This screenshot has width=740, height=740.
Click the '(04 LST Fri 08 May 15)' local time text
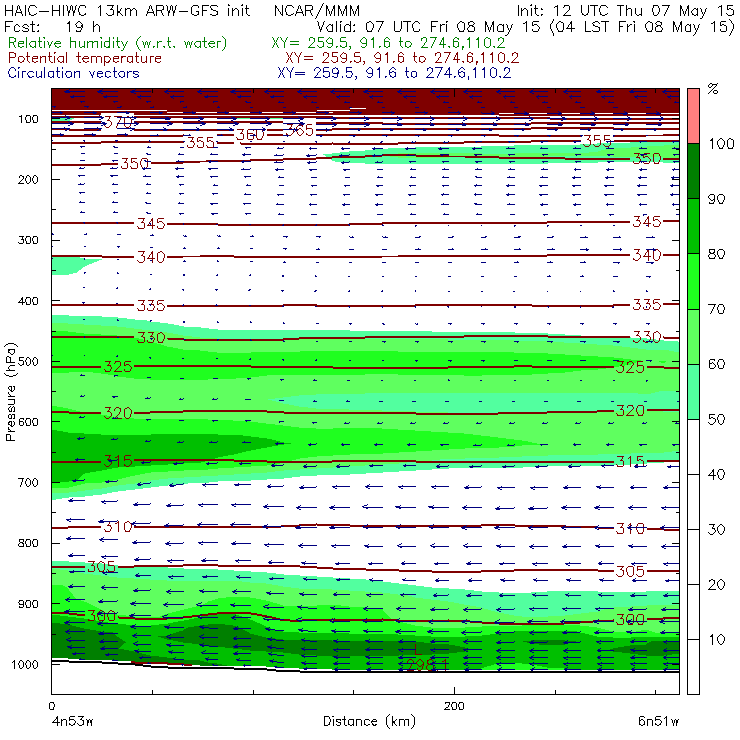coord(642,27)
